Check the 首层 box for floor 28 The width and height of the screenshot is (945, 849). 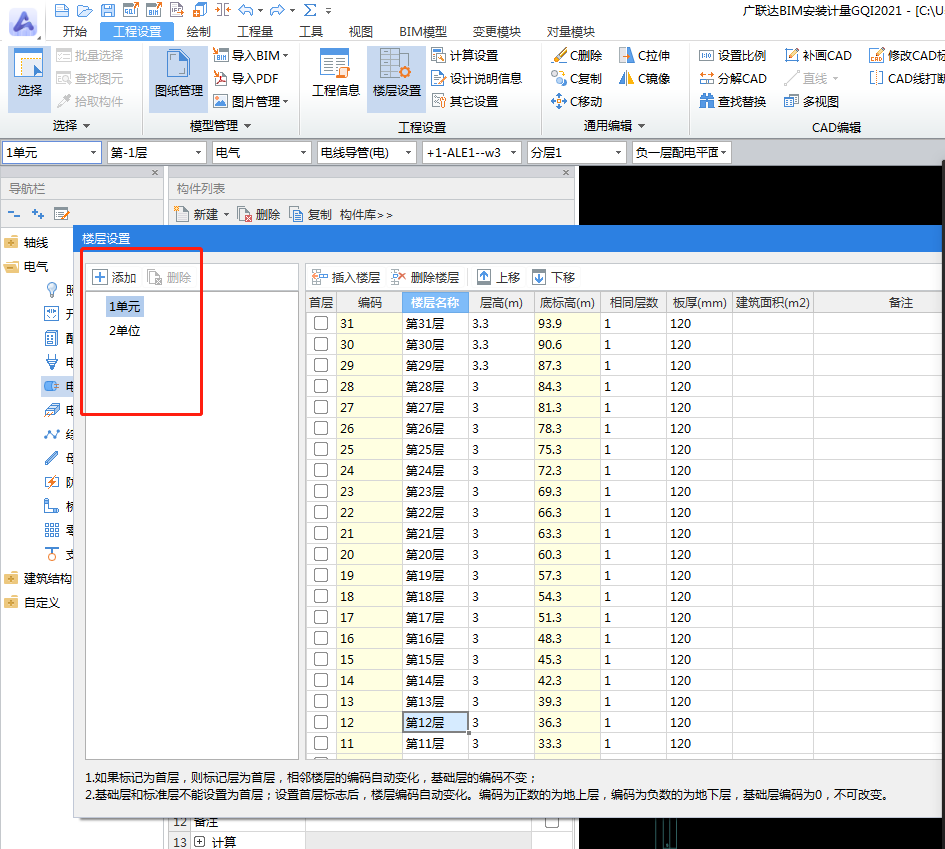[x=321, y=386]
